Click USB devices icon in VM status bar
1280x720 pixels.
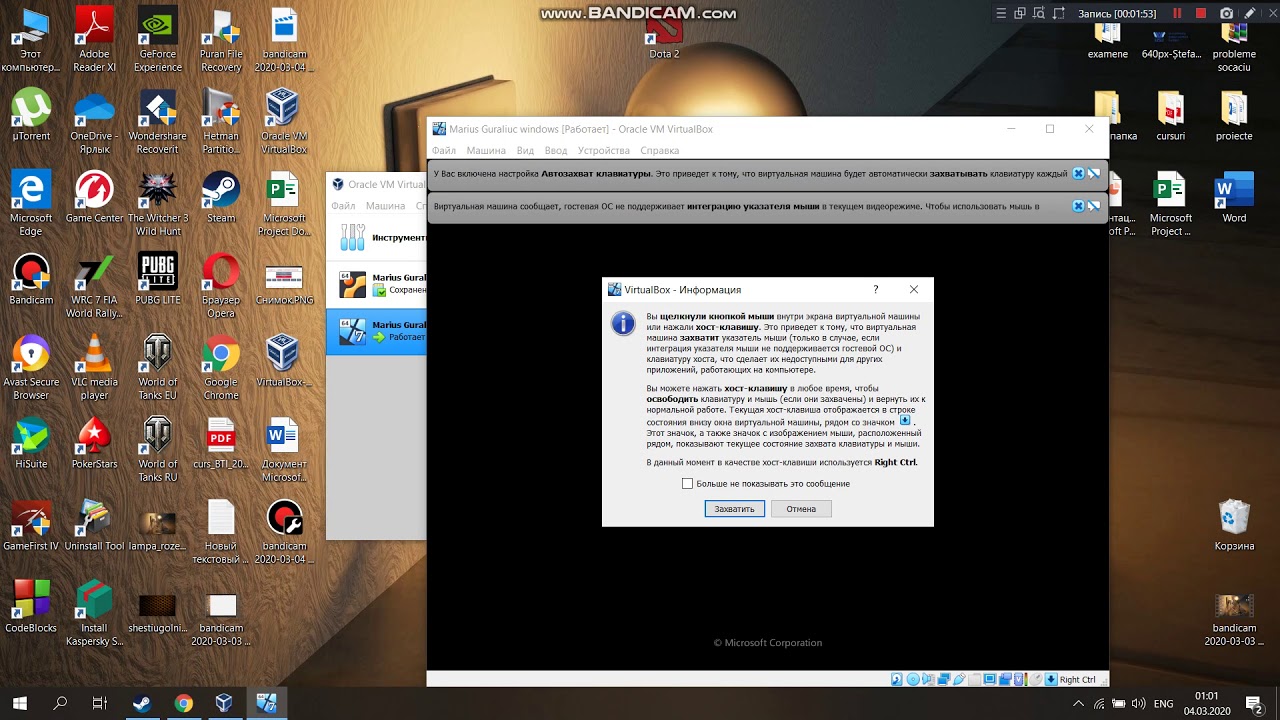point(959,679)
